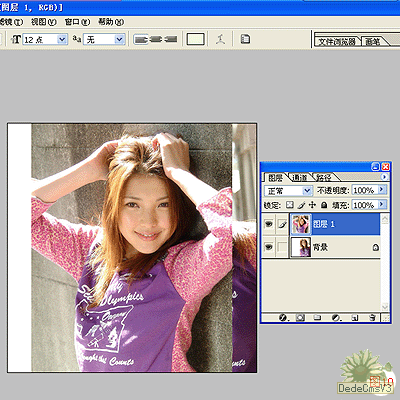The width and height of the screenshot is (400, 400).
Task: Switch to the 图层 tab
Action: (275, 178)
